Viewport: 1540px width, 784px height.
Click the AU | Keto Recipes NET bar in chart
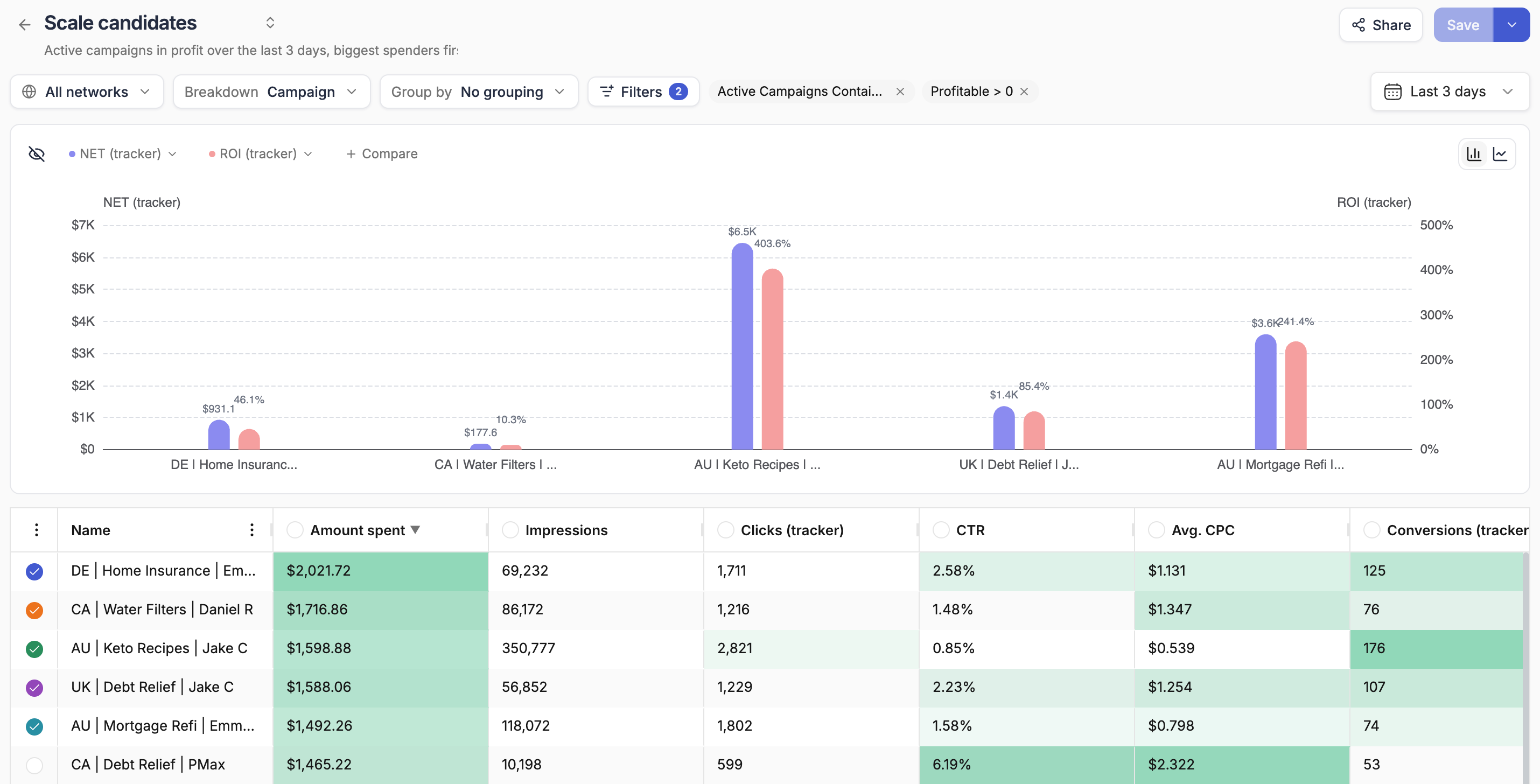click(x=742, y=347)
